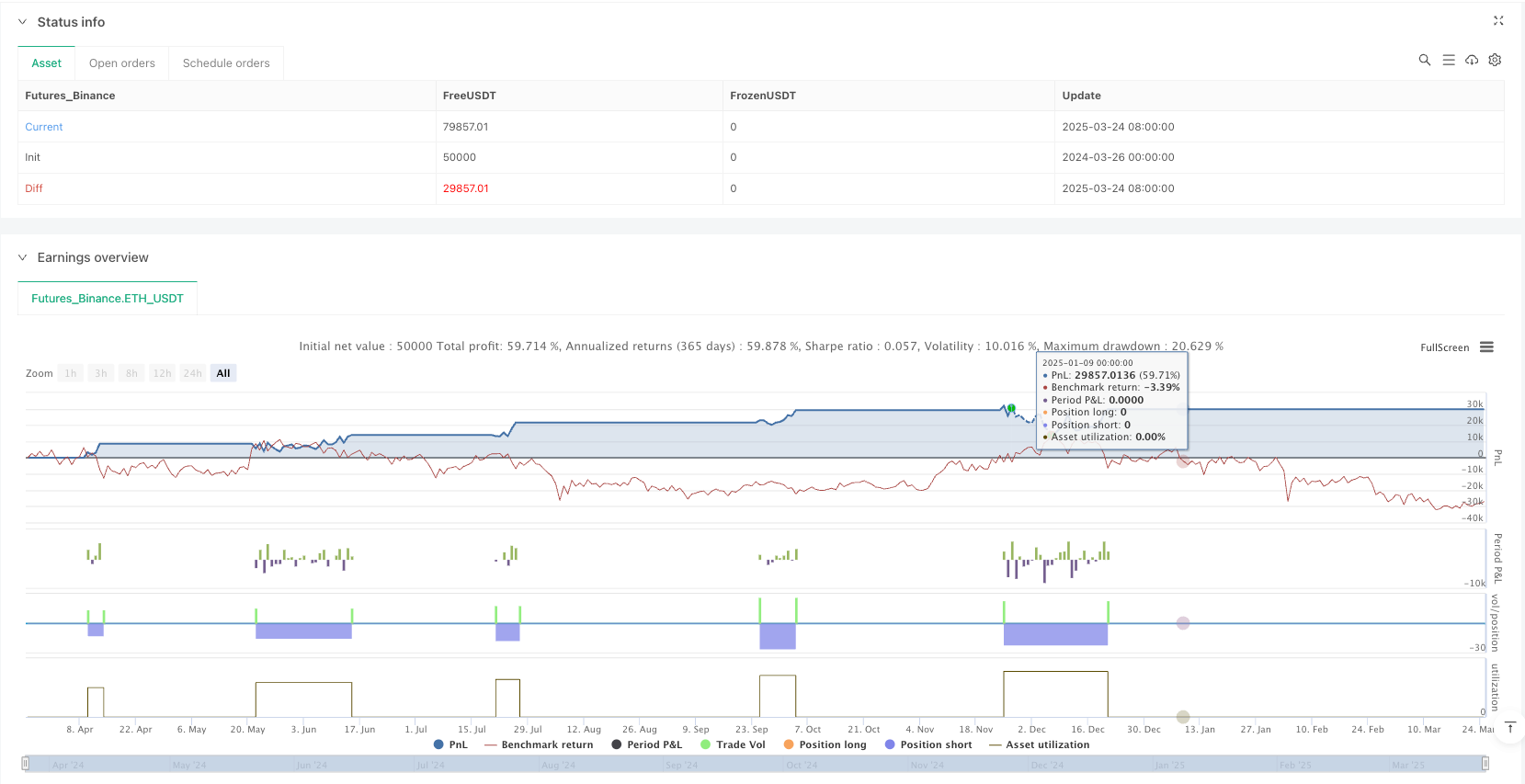Open the chart hamburger menu icon
The image size is (1525, 784).
click(1486, 347)
